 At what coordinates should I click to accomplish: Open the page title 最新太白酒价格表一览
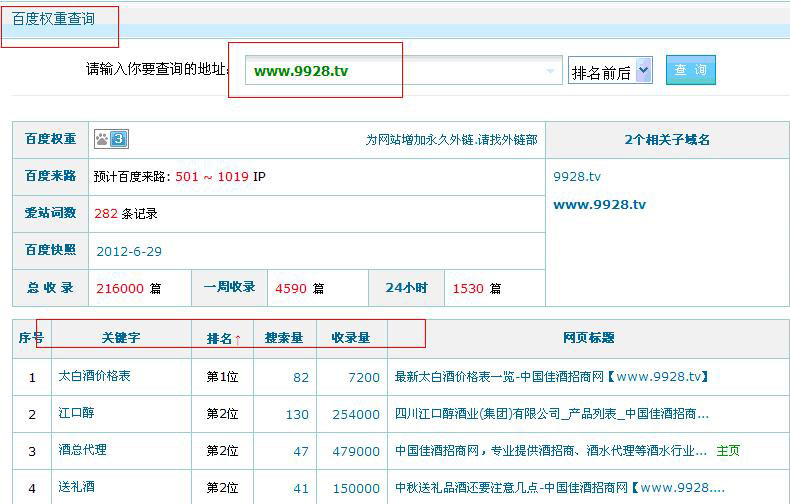click(x=552, y=376)
